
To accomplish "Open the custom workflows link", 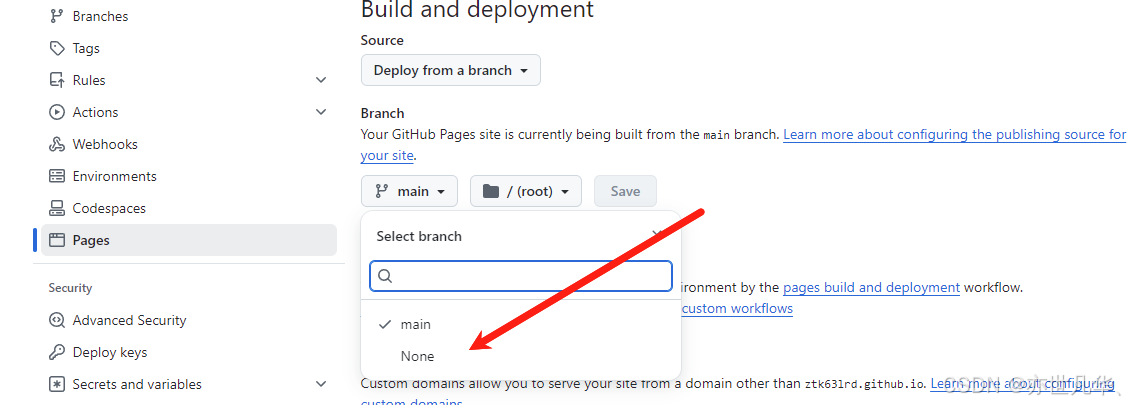I will [x=738, y=308].
